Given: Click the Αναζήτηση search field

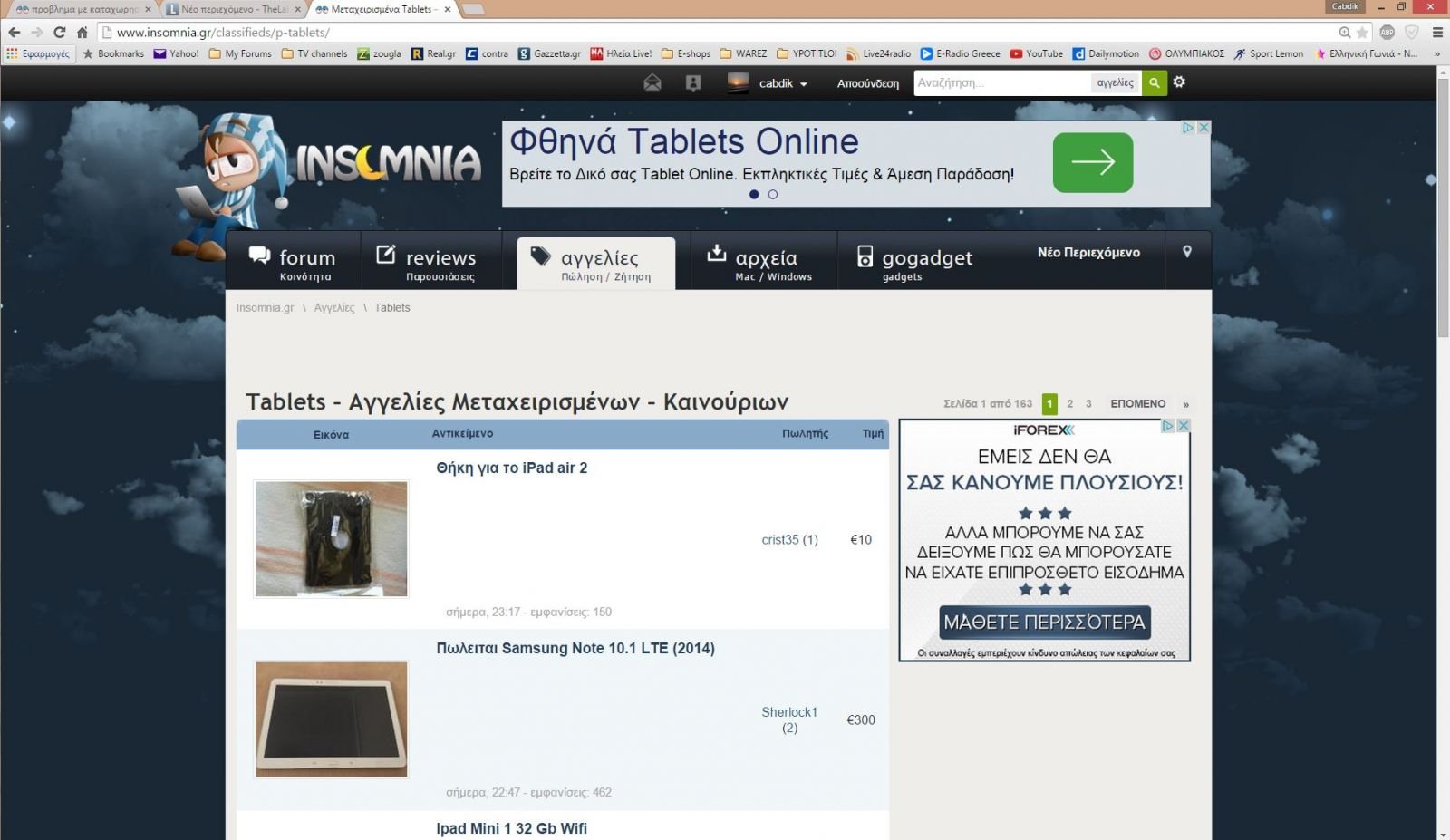Looking at the screenshot, I should [1002, 82].
